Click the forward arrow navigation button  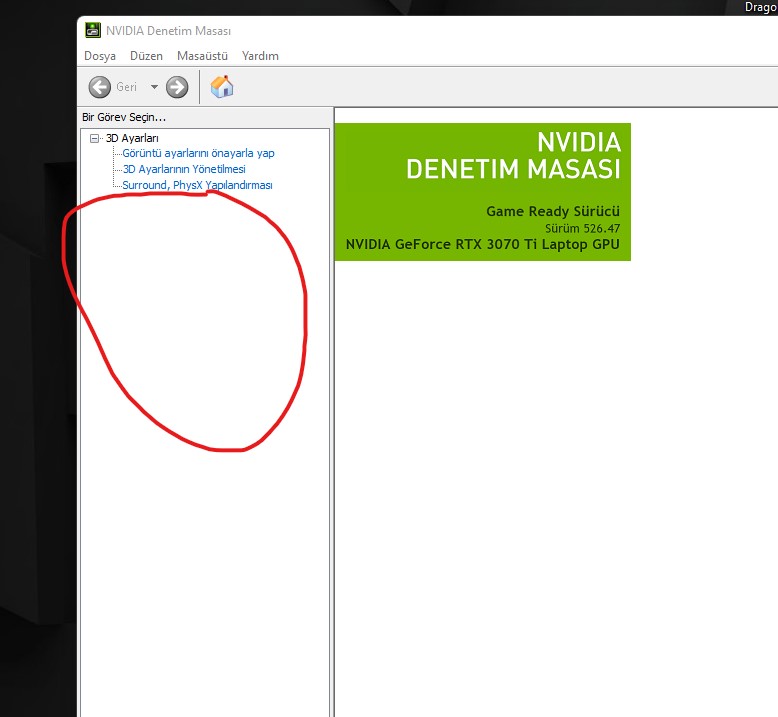(177, 87)
